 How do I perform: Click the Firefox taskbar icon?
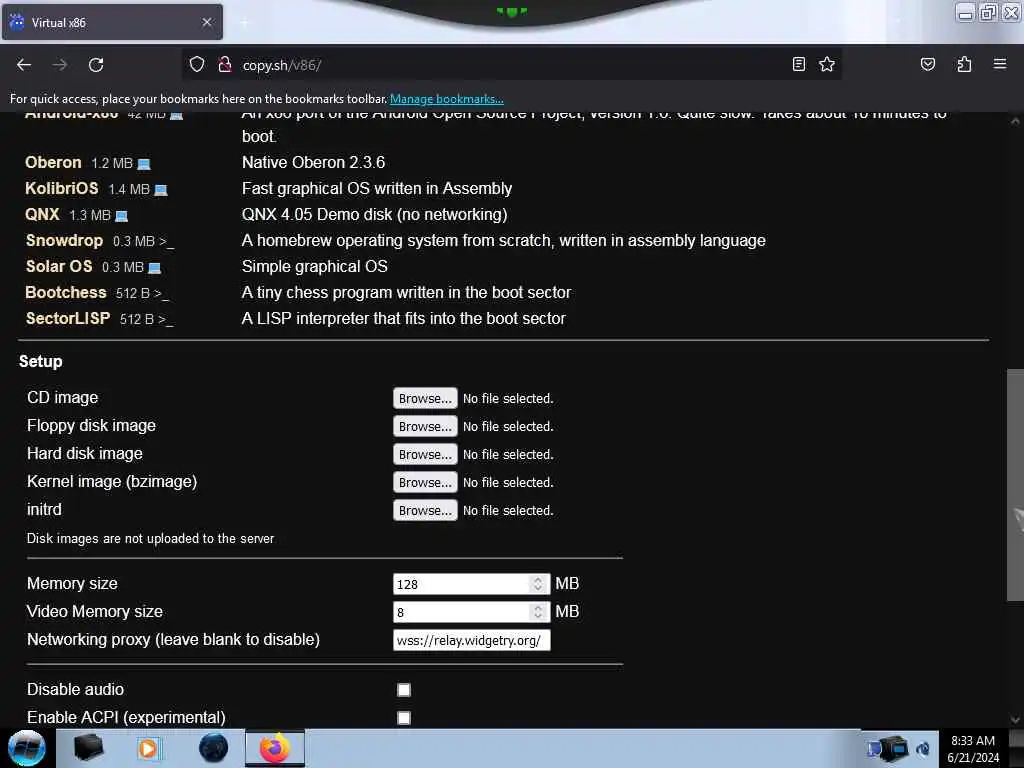[x=274, y=748]
